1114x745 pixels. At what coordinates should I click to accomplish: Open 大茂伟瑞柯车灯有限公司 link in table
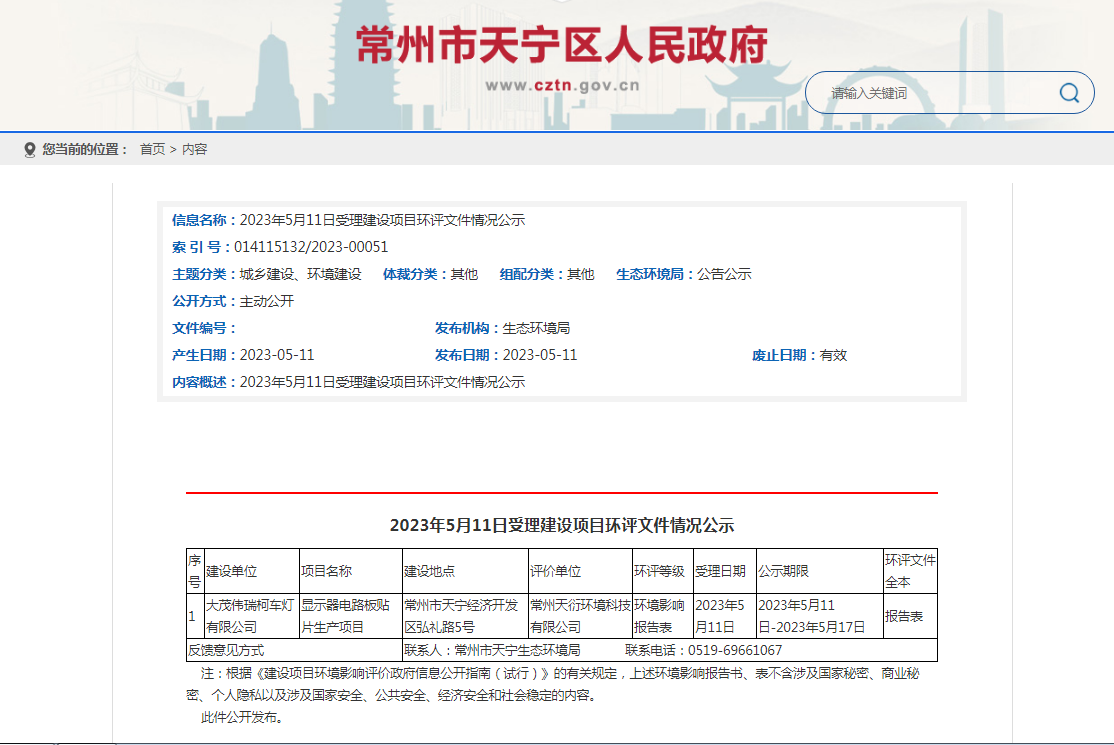[250, 616]
